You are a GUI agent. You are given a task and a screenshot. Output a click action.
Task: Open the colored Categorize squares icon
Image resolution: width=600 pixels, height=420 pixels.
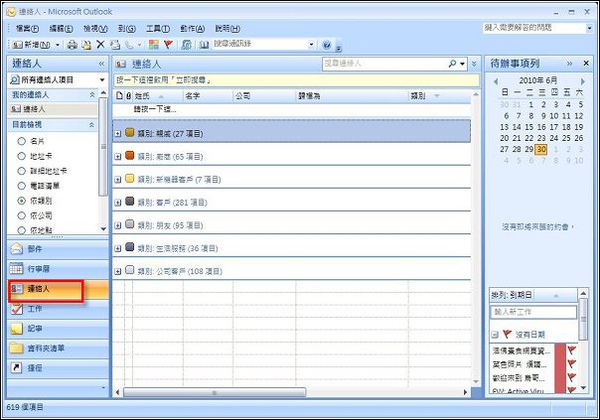153,45
